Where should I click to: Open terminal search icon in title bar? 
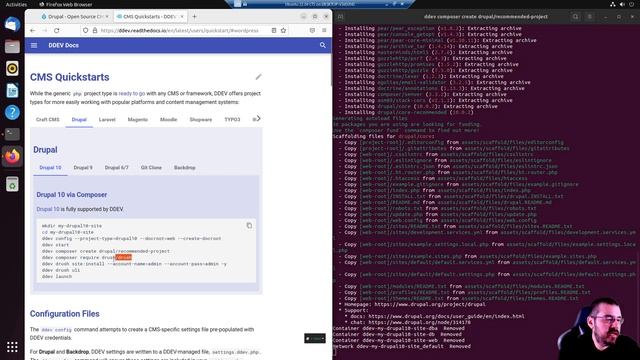[576, 17]
